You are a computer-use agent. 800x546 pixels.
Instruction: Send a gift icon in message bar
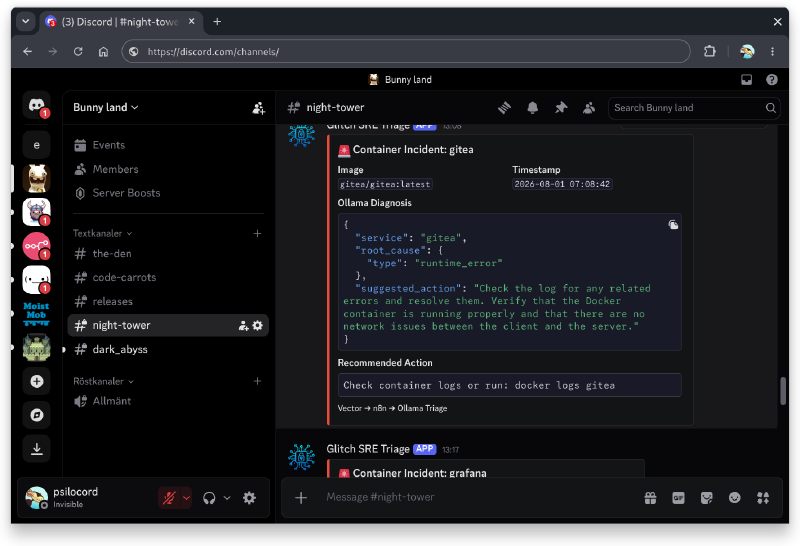click(650, 498)
